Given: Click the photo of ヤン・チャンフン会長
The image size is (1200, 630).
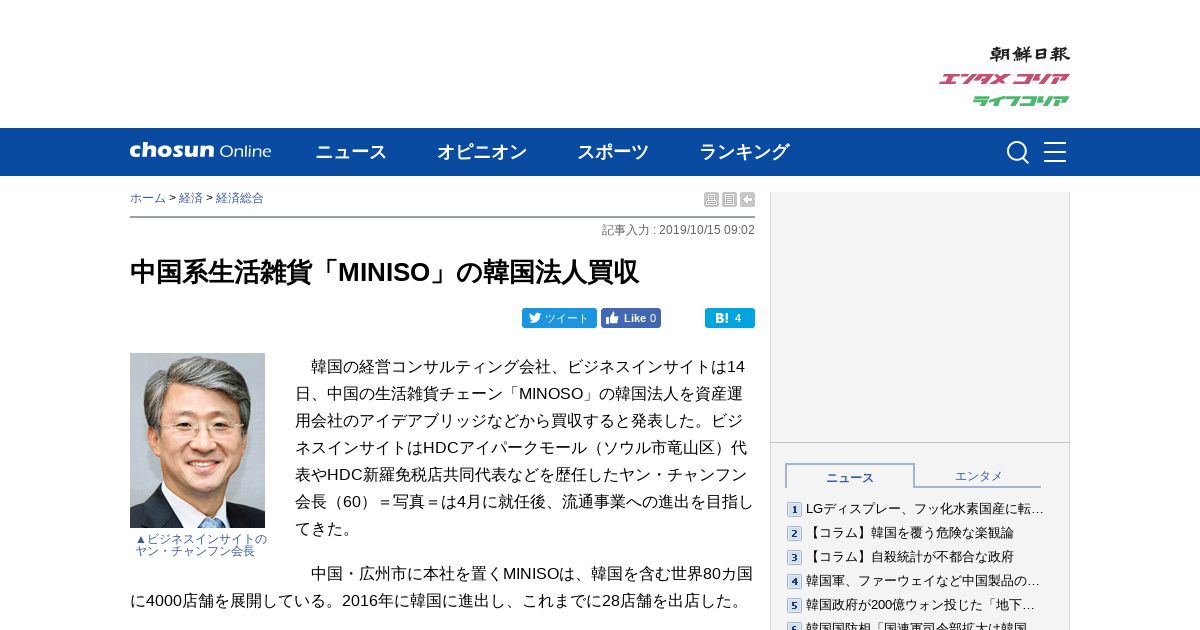Looking at the screenshot, I should (x=197, y=440).
